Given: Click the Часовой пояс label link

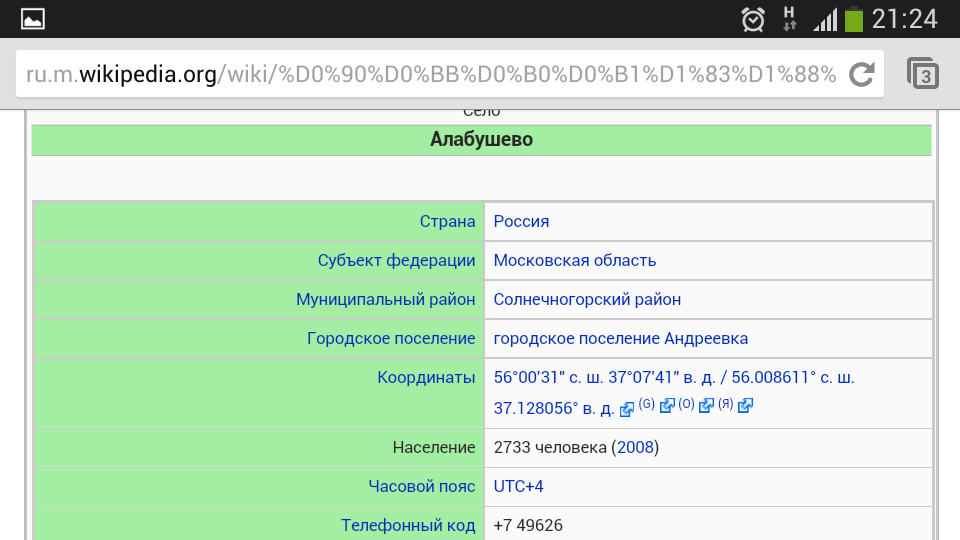Looking at the screenshot, I should point(421,486).
